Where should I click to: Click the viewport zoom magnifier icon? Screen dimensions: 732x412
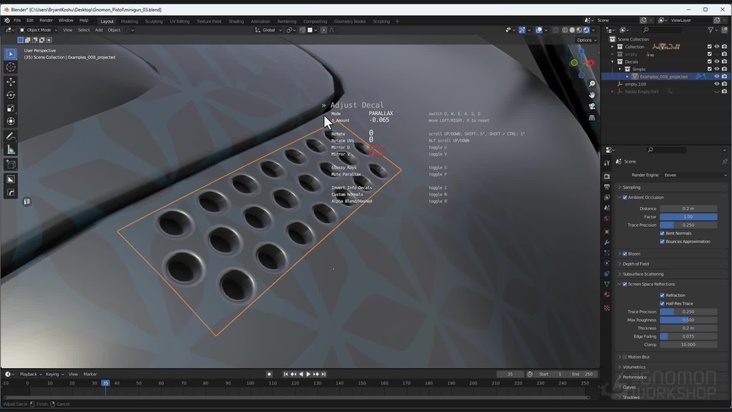(x=593, y=83)
